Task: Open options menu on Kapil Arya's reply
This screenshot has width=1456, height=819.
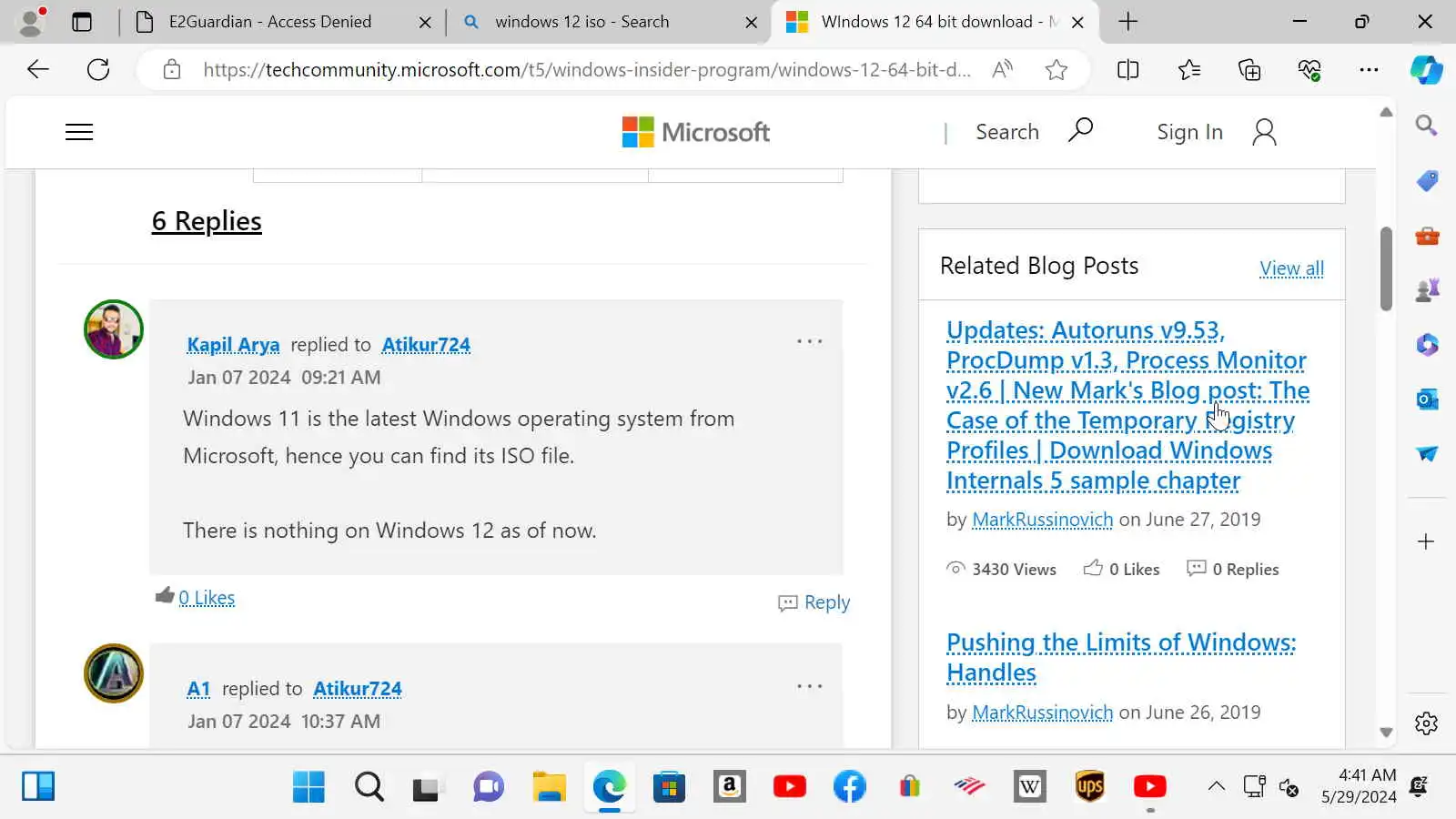Action: tap(809, 341)
